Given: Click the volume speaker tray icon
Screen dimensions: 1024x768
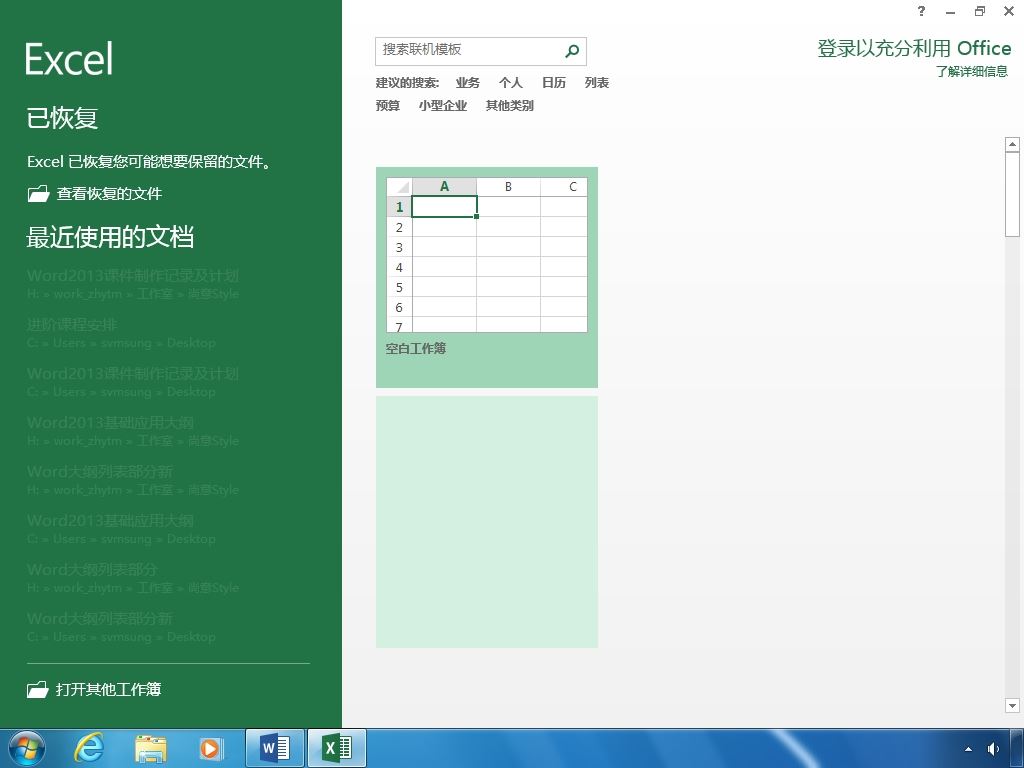Looking at the screenshot, I should point(993,749).
